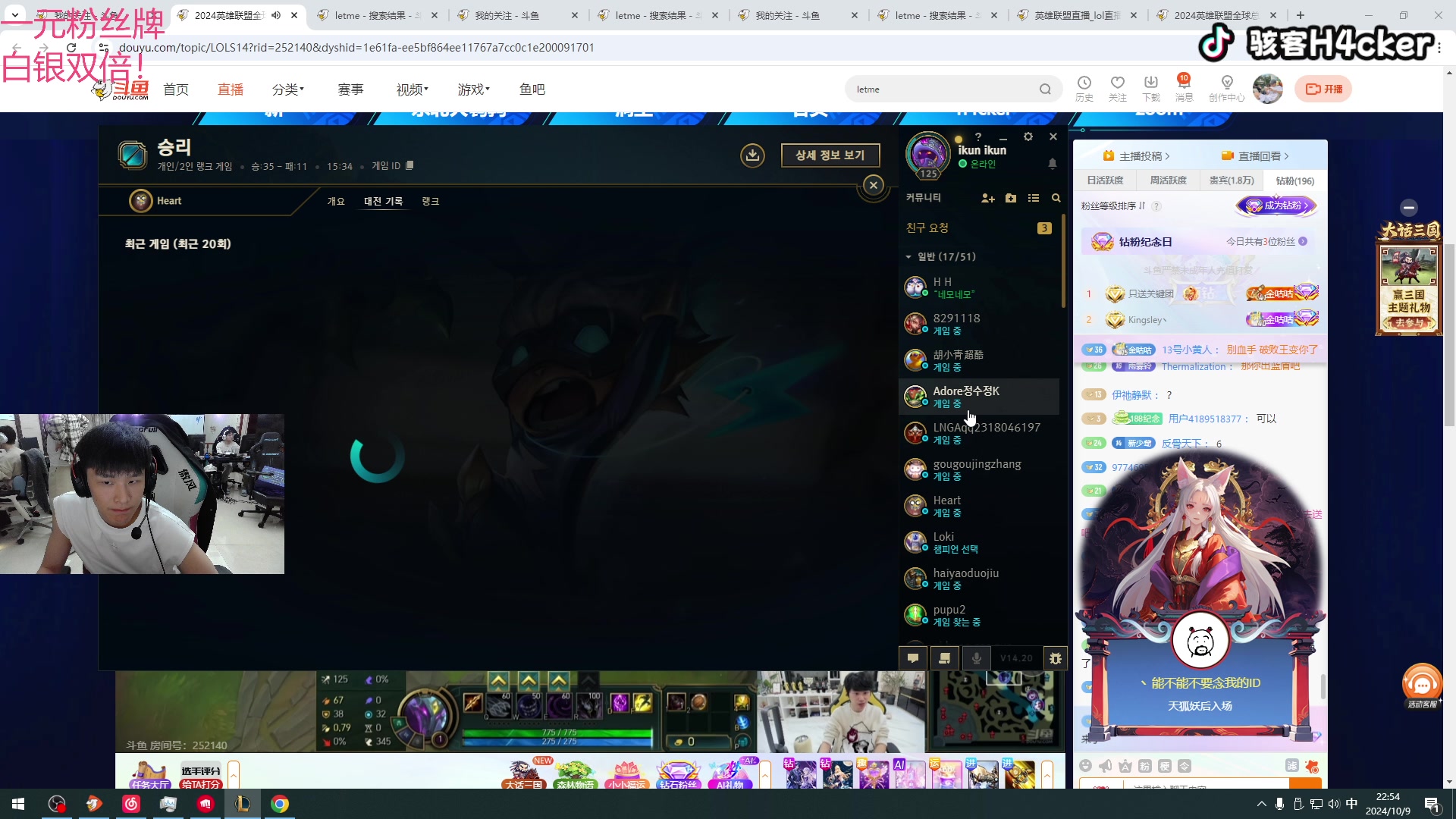This screenshot has width=1456, height=819.
Task: Close the match history overlay with round X
Action: click(874, 185)
